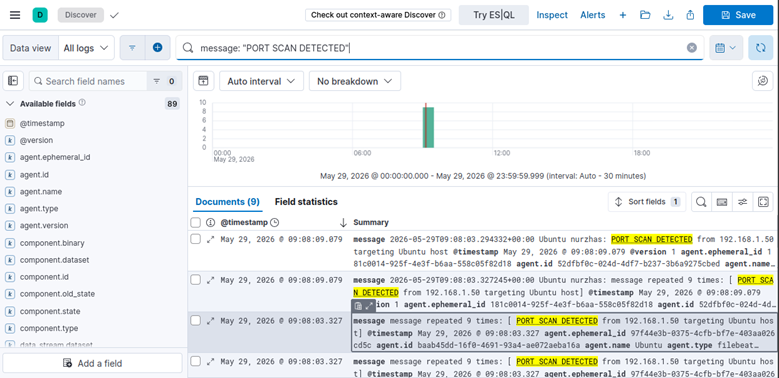The width and height of the screenshot is (779, 378).
Task: Toggle the chart visibility icon
Action: (203, 81)
